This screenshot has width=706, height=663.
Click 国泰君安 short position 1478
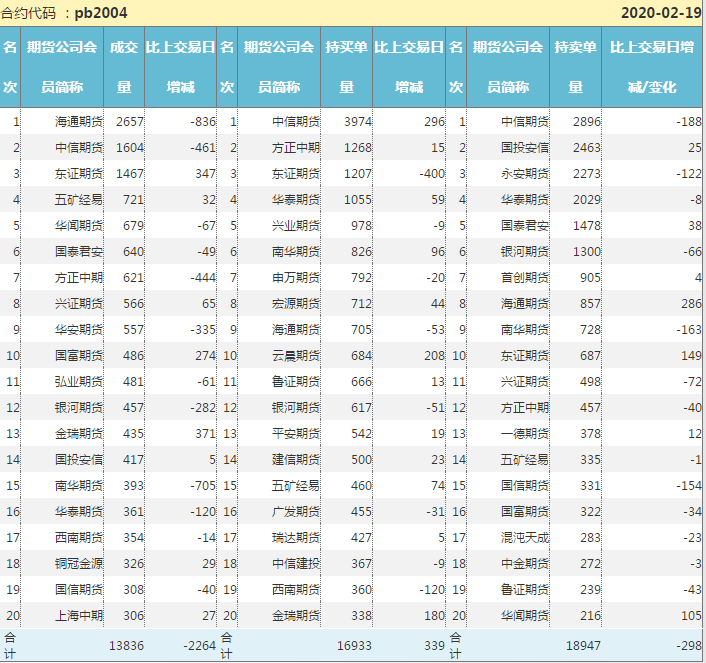587,226
